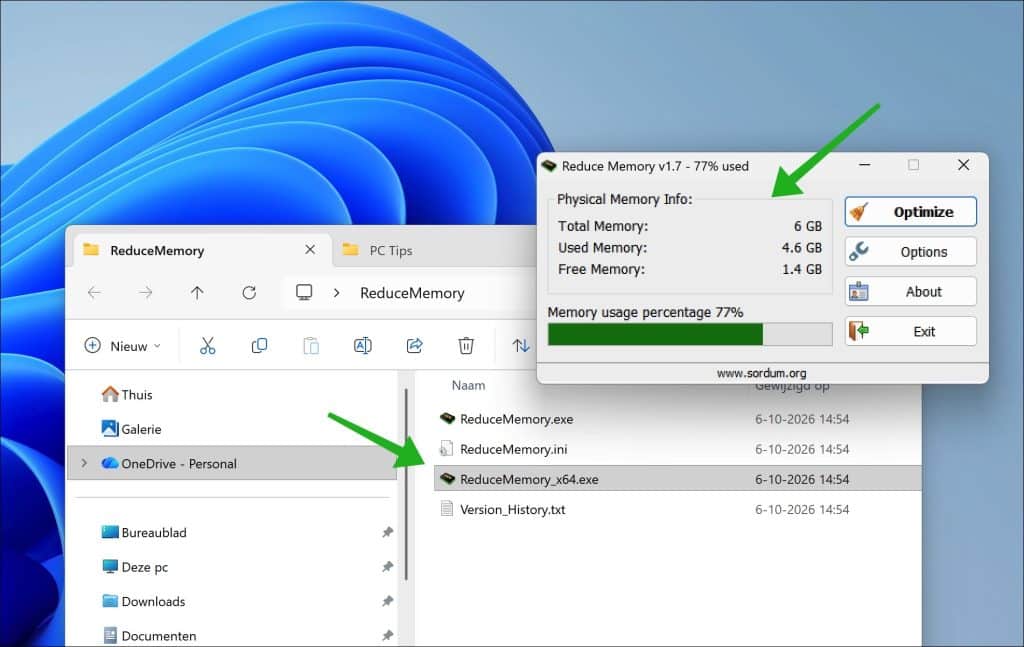1024x647 pixels.
Task: Click the ReduceMemory.exe chip icon
Action: point(447,418)
